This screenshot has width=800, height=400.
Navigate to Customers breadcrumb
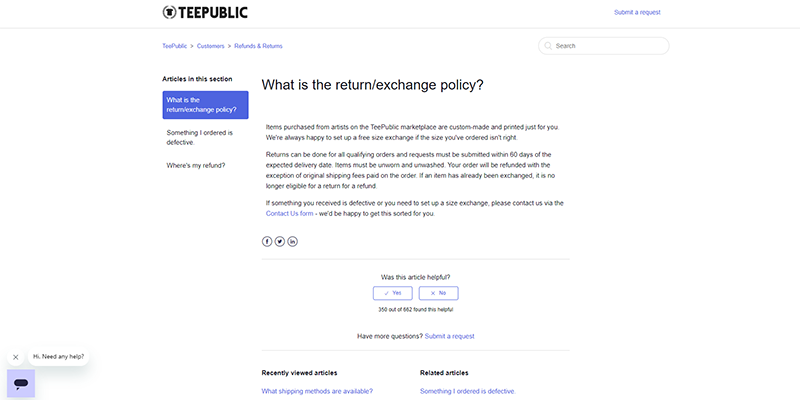pyautogui.click(x=210, y=46)
